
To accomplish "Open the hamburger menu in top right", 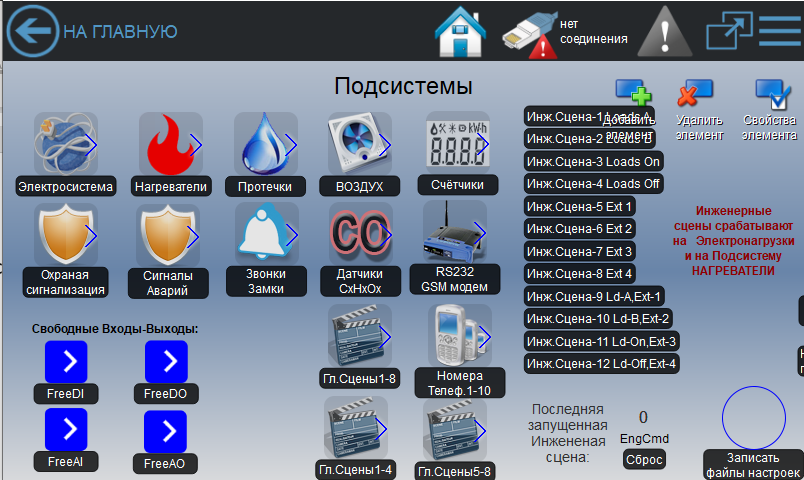I will (780, 31).
